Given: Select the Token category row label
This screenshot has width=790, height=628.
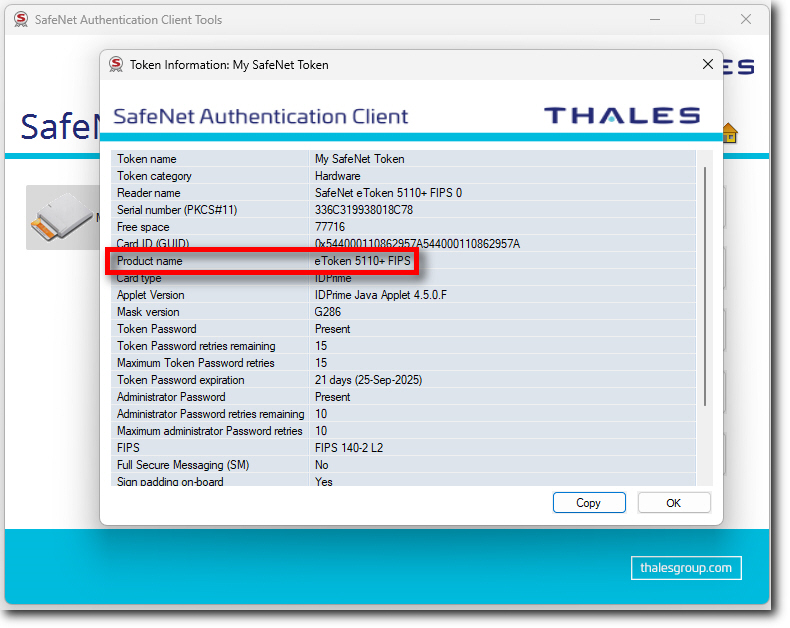Looking at the screenshot, I should tap(154, 176).
